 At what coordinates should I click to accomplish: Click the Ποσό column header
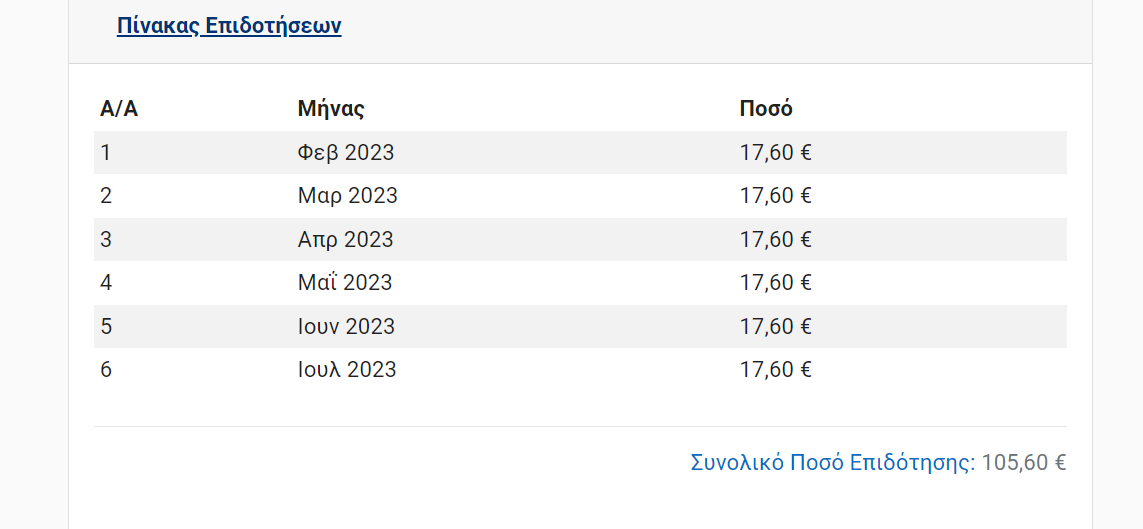[x=766, y=109]
